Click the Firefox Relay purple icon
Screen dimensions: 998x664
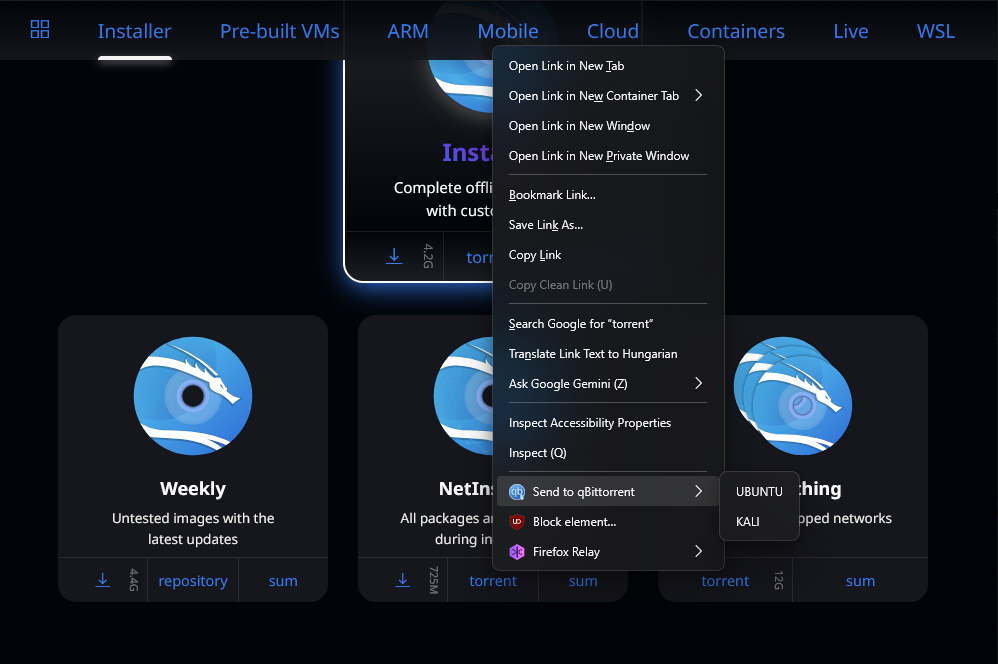click(x=517, y=551)
